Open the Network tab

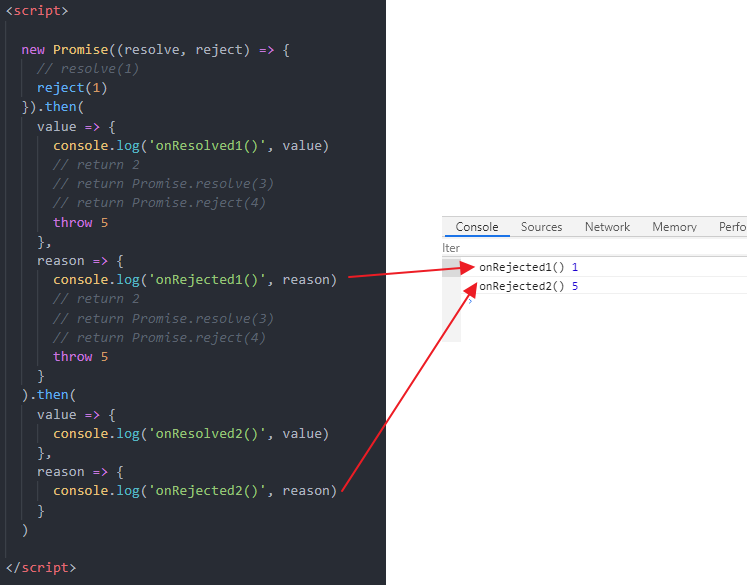[x=607, y=227]
